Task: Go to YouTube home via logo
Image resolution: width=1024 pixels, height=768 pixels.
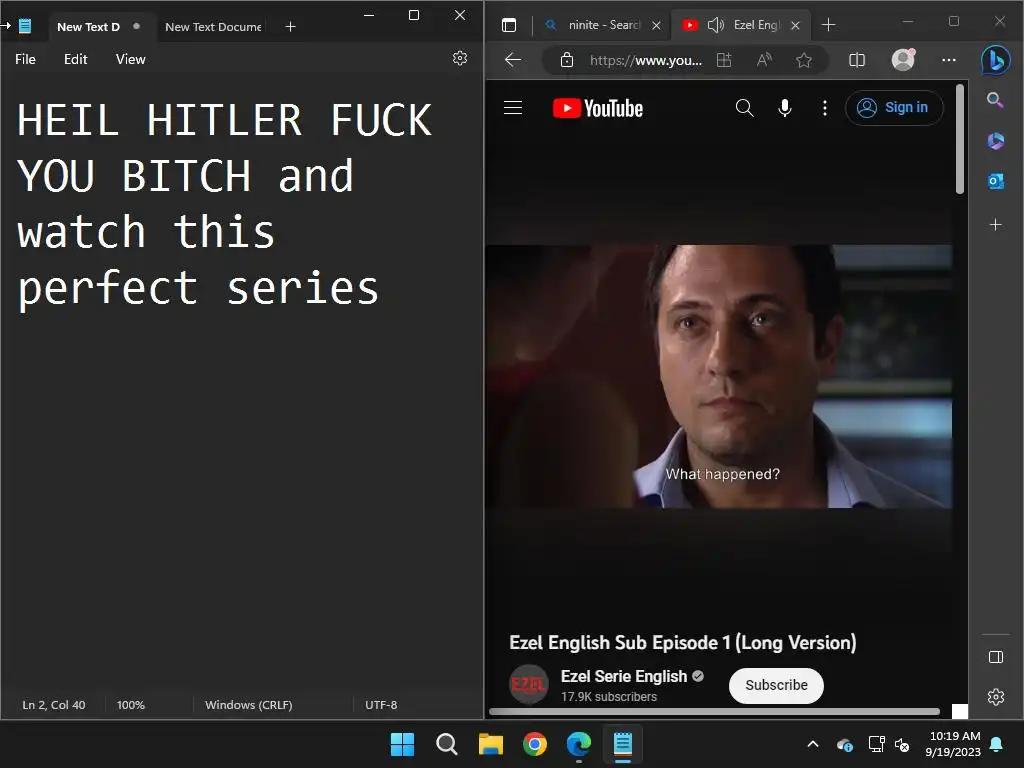Action: tap(598, 108)
